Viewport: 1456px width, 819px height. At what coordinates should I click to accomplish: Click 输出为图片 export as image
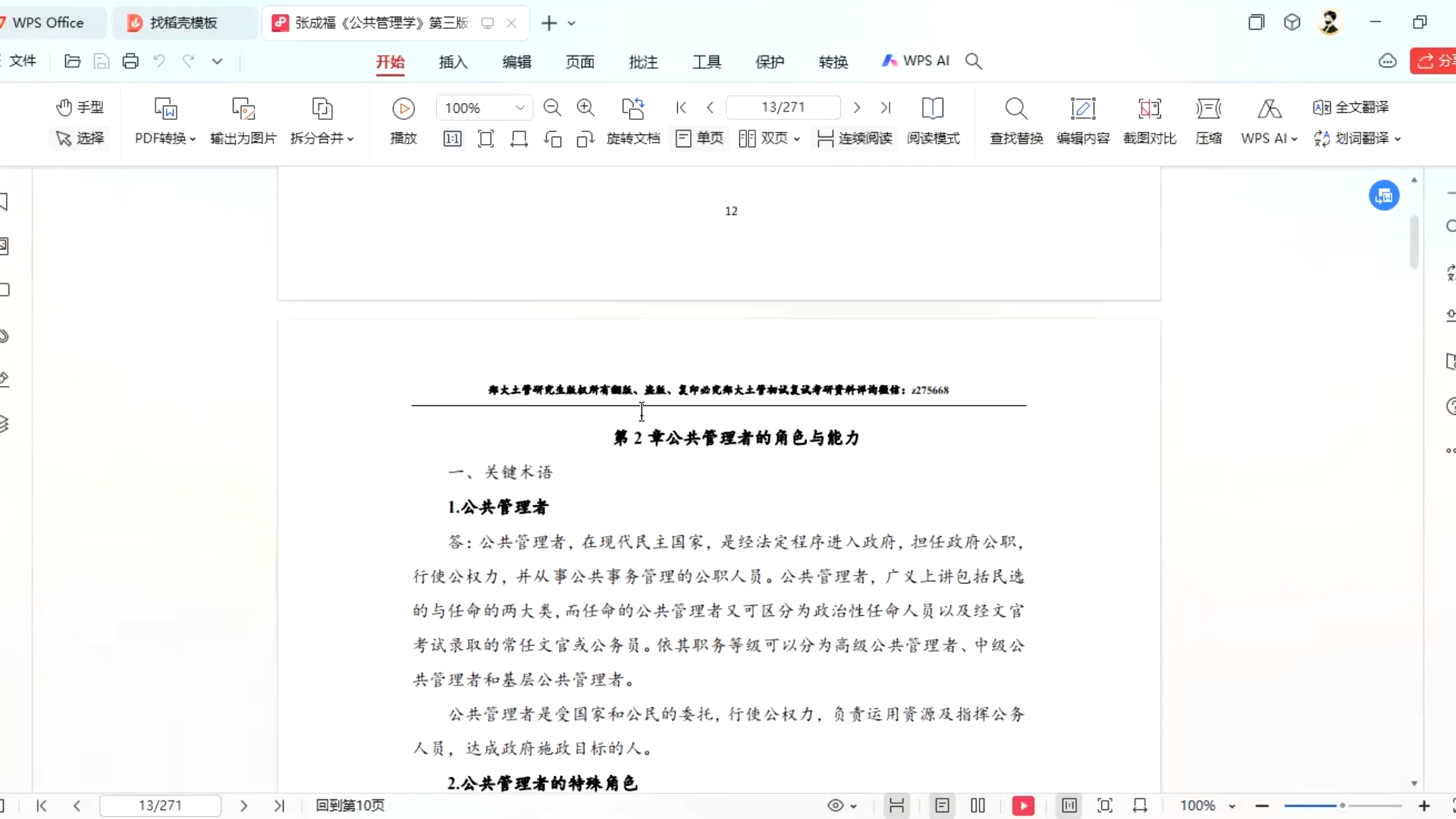[243, 120]
